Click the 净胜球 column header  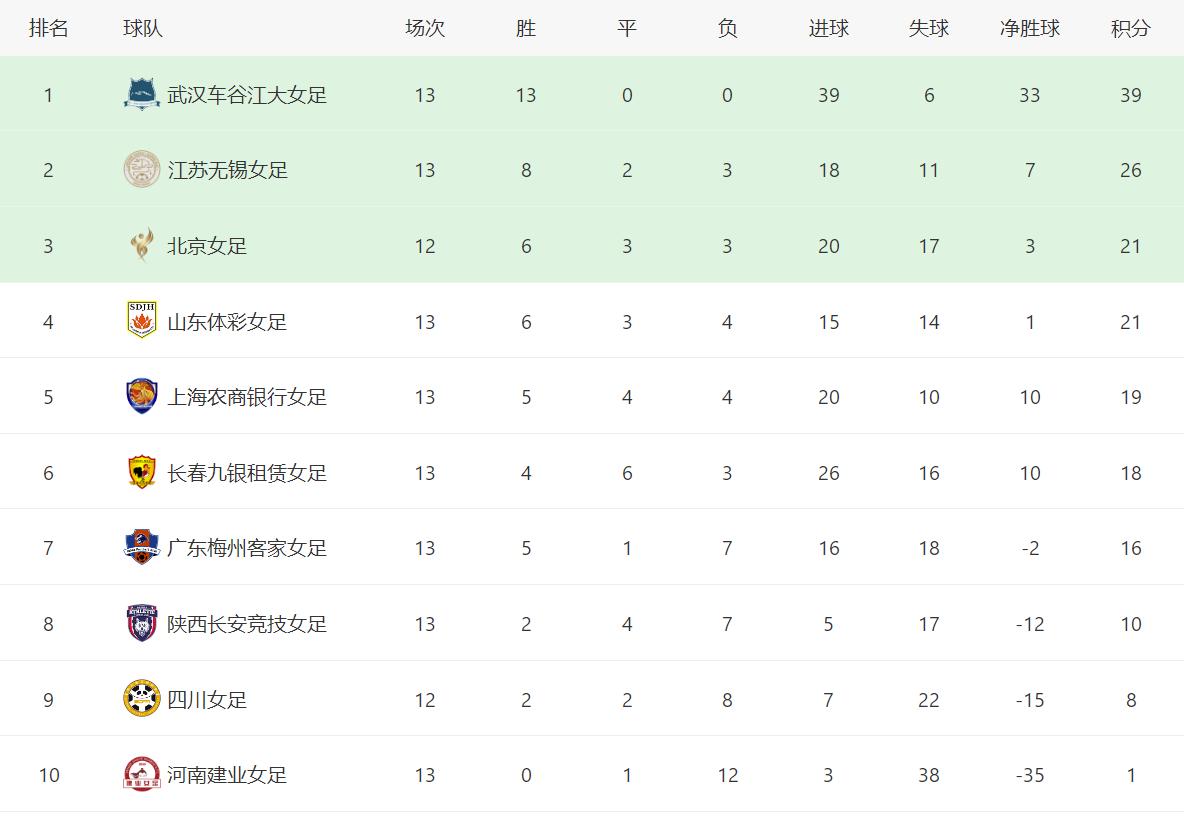[x=1029, y=28]
